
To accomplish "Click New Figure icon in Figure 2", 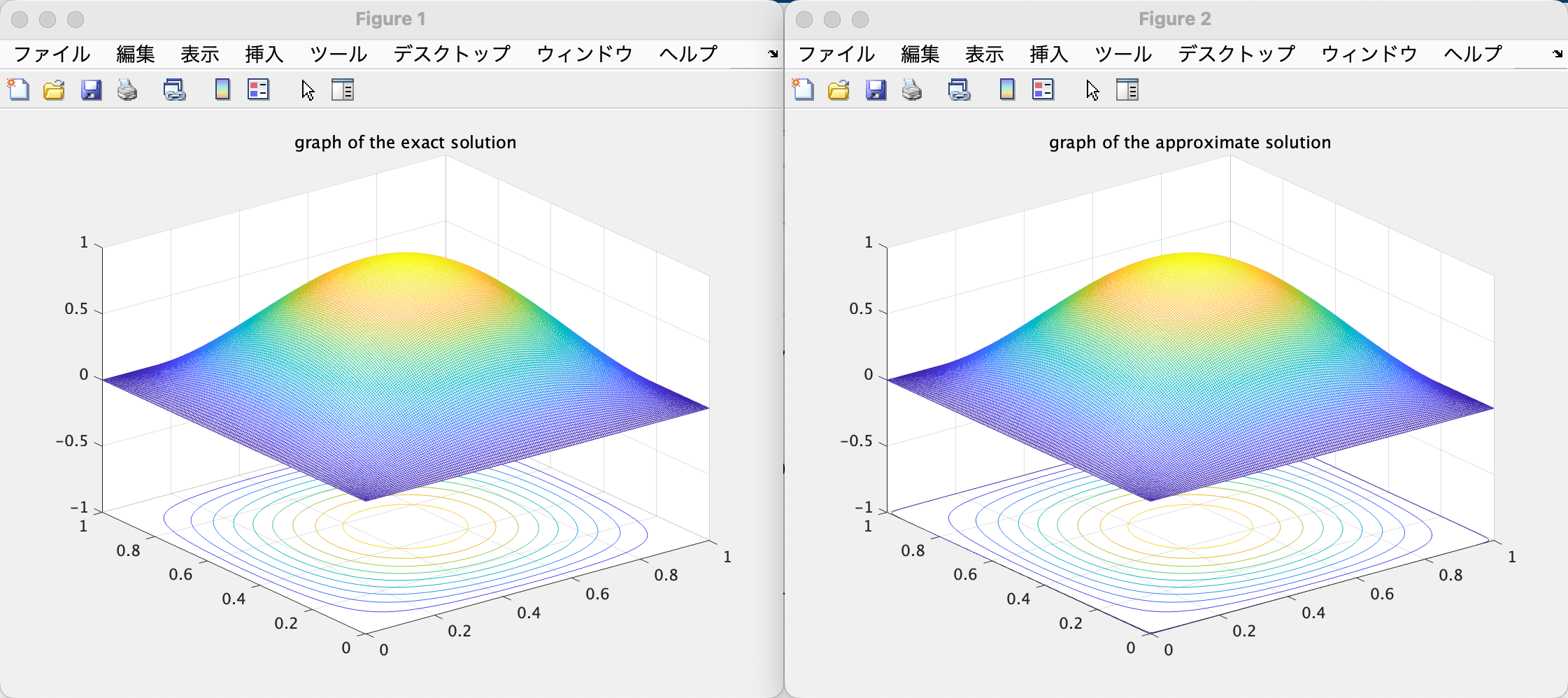I will pos(803,90).
